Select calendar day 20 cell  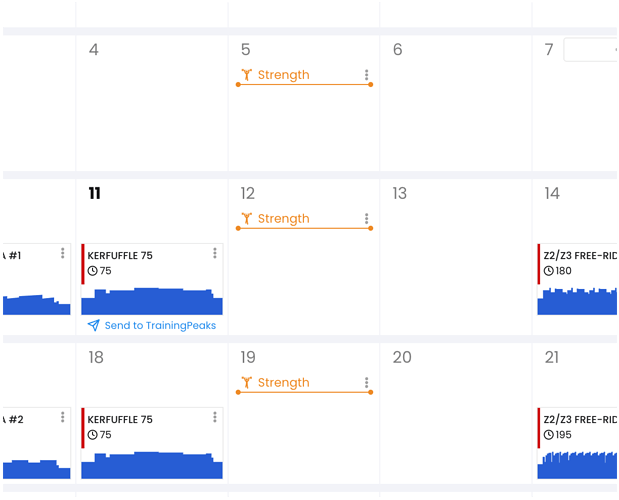pos(456,413)
